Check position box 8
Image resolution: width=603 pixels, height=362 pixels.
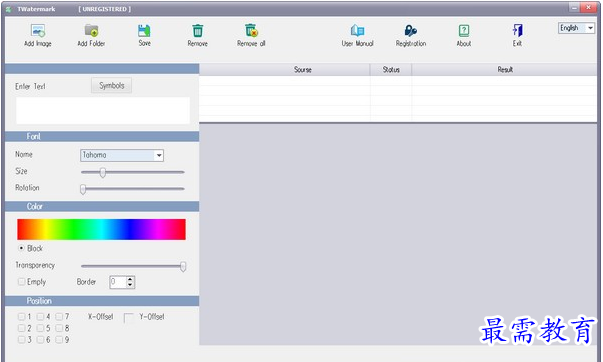point(59,328)
